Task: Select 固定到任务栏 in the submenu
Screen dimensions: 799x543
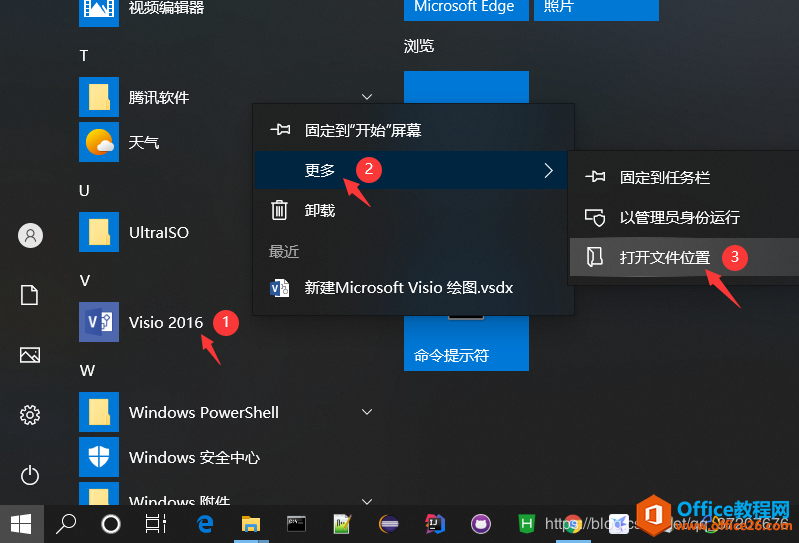Action: [684, 177]
